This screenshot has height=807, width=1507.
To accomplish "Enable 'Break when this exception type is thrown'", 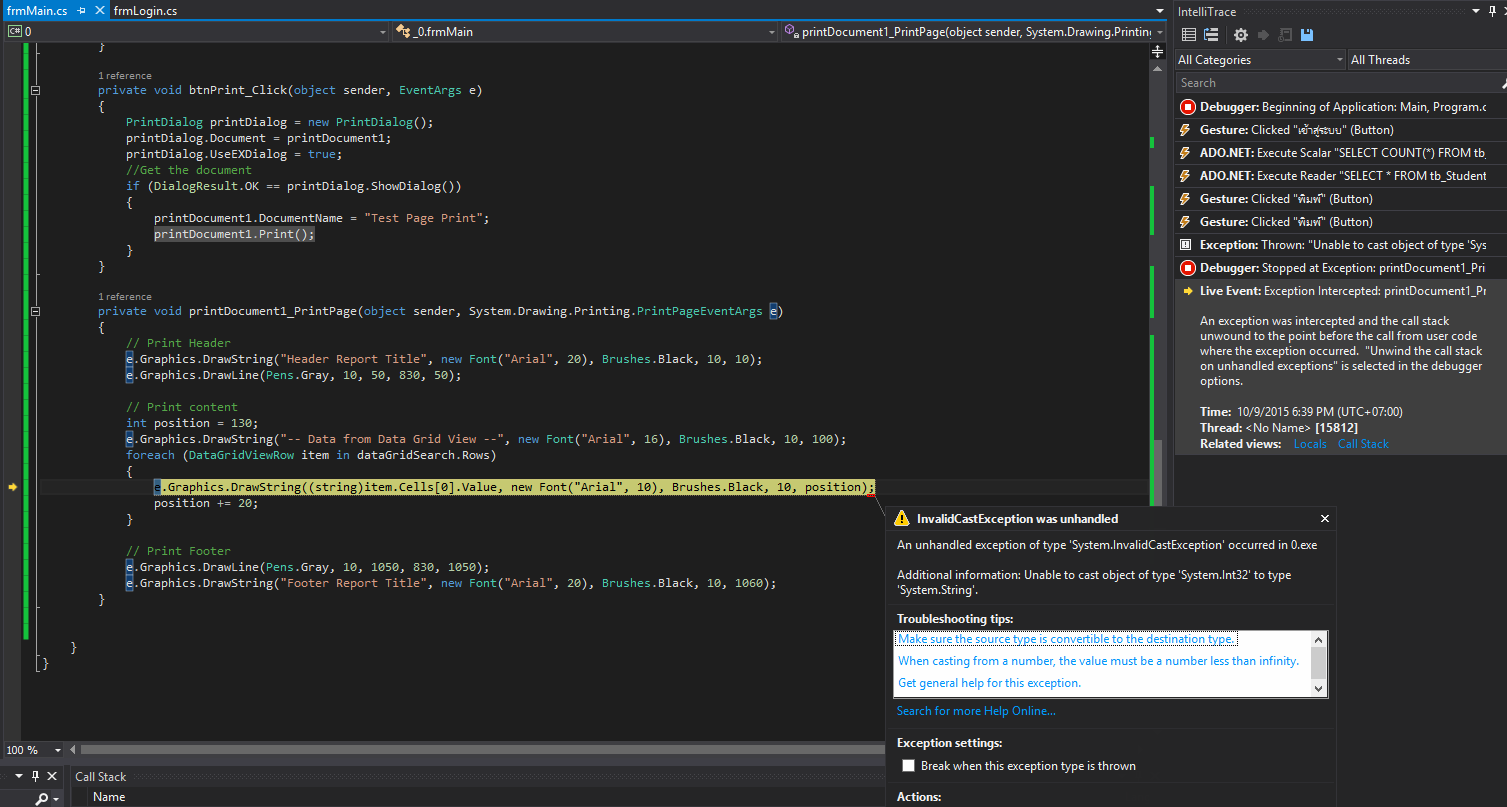I will tap(908, 766).
